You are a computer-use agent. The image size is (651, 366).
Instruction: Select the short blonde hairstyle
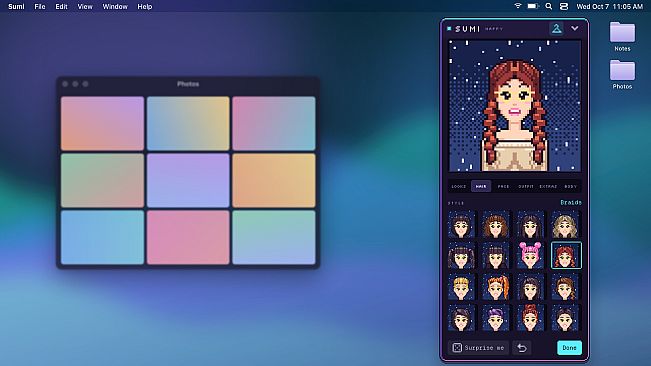pyautogui.click(x=461, y=287)
